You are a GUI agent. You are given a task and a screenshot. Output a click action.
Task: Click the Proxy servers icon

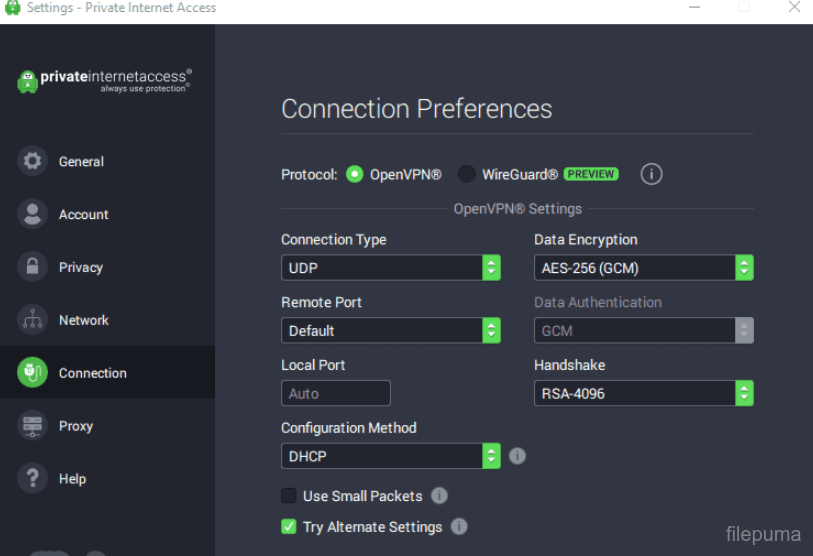[33, 426]
